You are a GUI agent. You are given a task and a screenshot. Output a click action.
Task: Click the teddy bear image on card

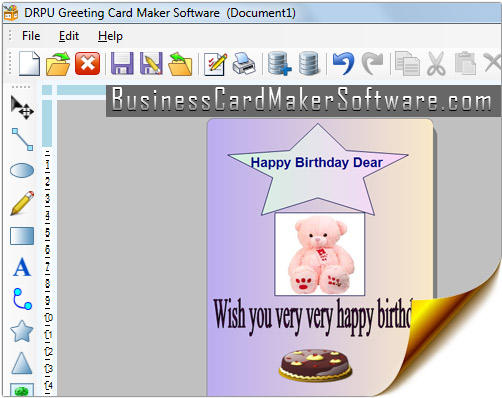(x=320, y=254)
